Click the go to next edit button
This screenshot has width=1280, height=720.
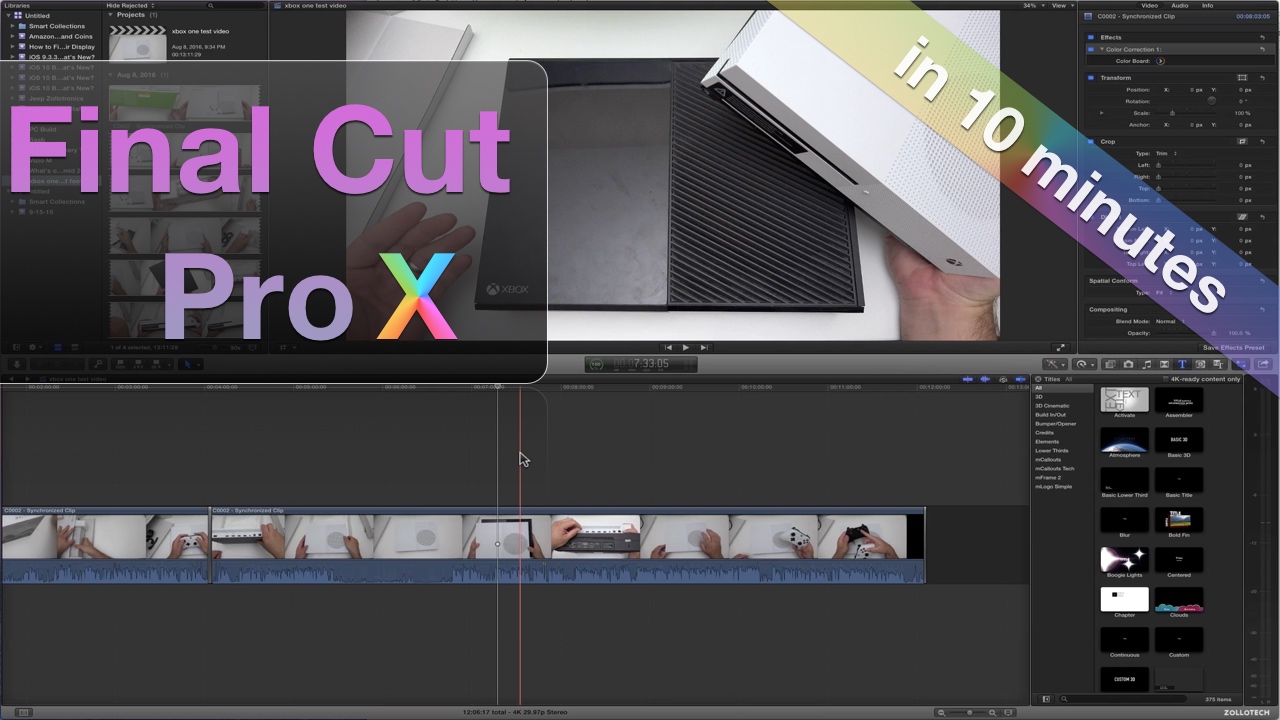coord(704,347)
